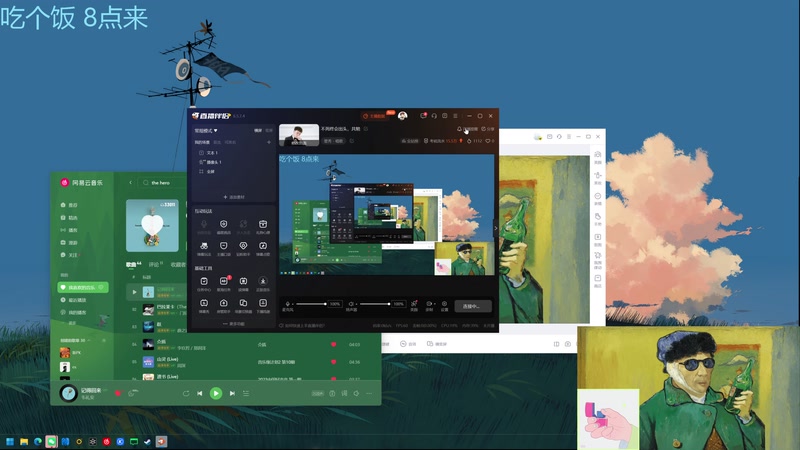Click the 连接中... stream button
800x450 pixels.
(473, 306)
